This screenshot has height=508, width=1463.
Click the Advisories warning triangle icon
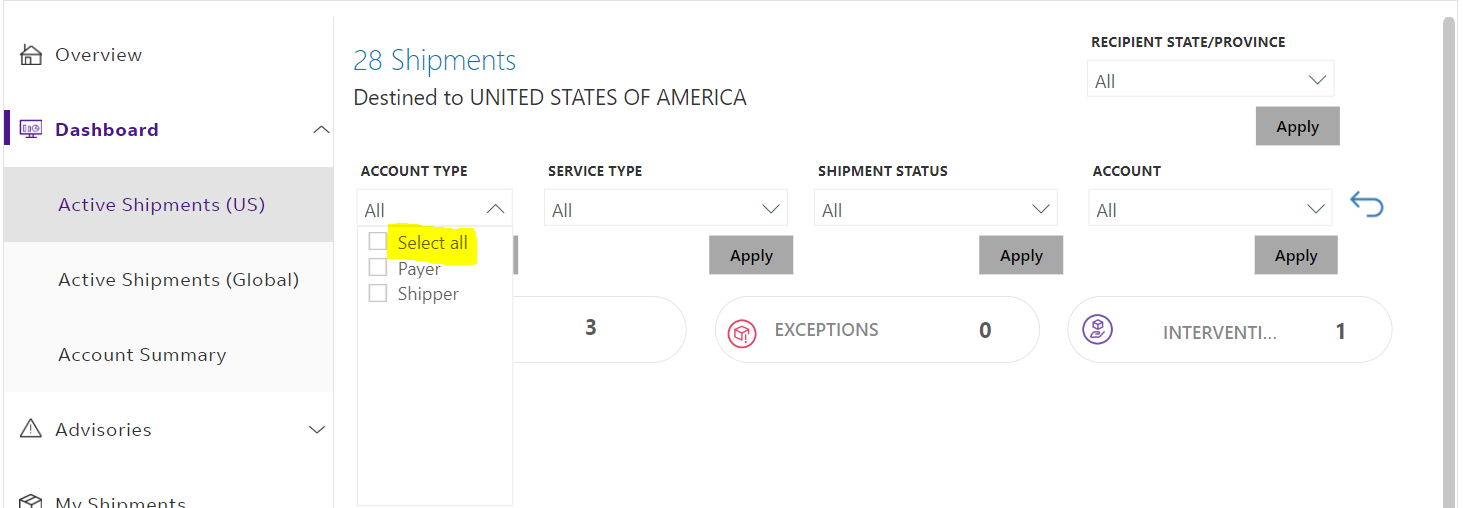point(31,429)
